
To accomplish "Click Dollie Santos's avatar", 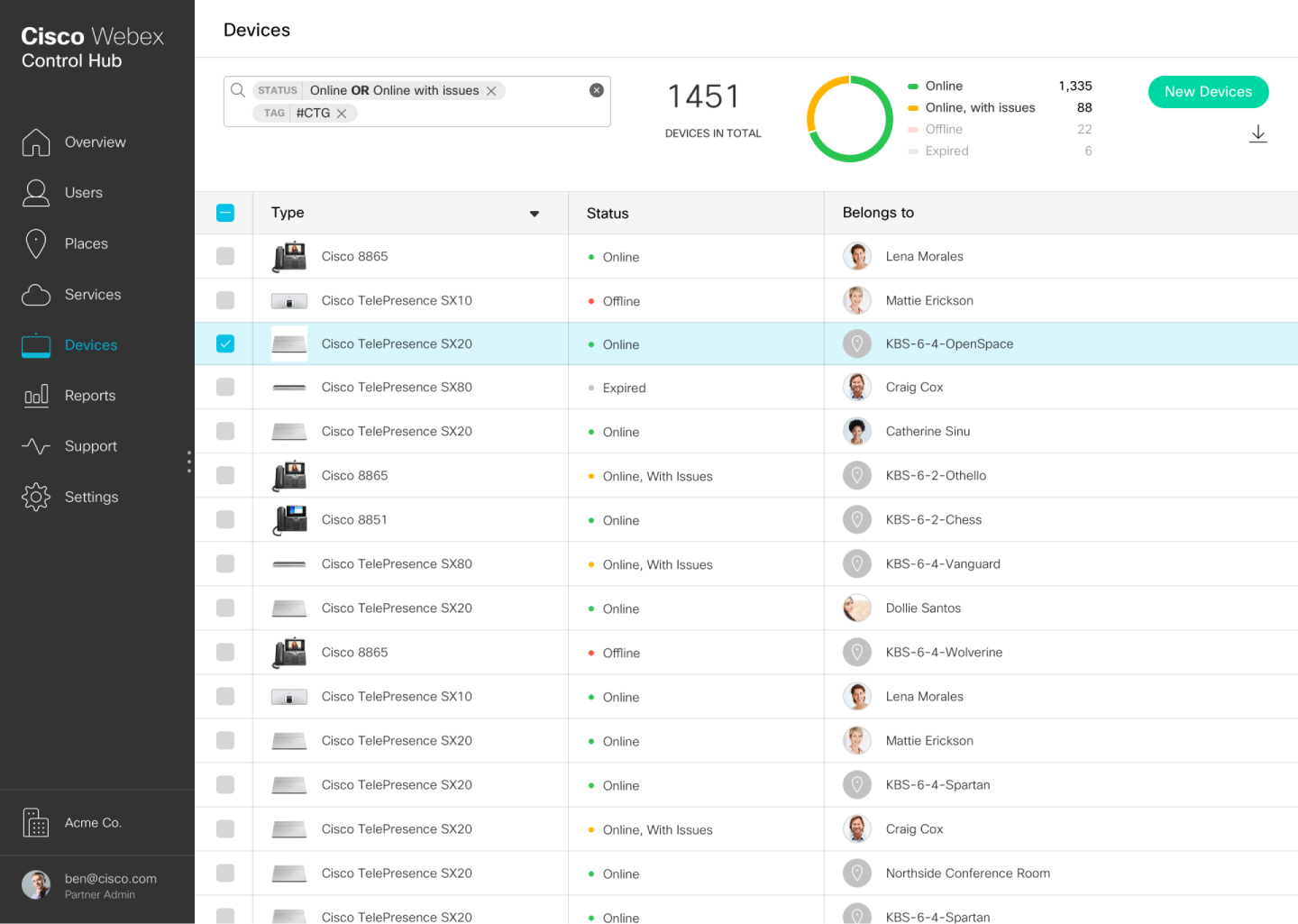I will [x=857, y=608].
